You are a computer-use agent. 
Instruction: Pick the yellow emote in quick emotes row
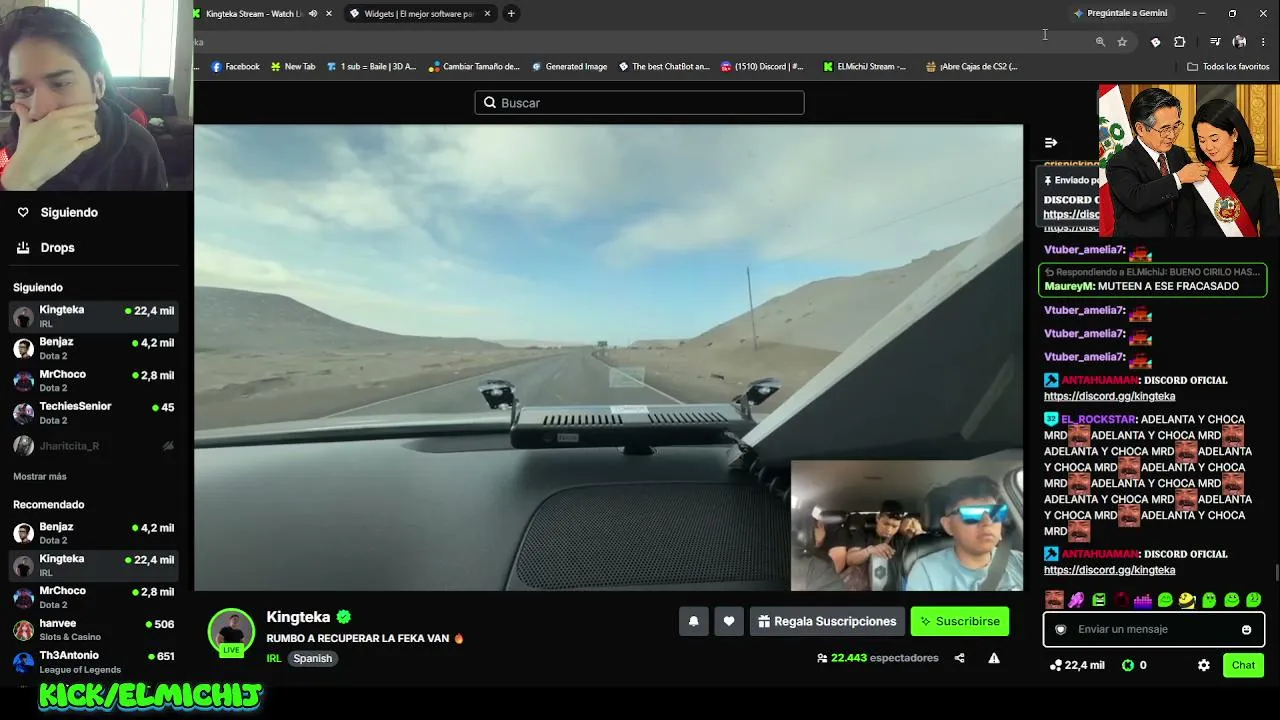tap(1187, 600)
